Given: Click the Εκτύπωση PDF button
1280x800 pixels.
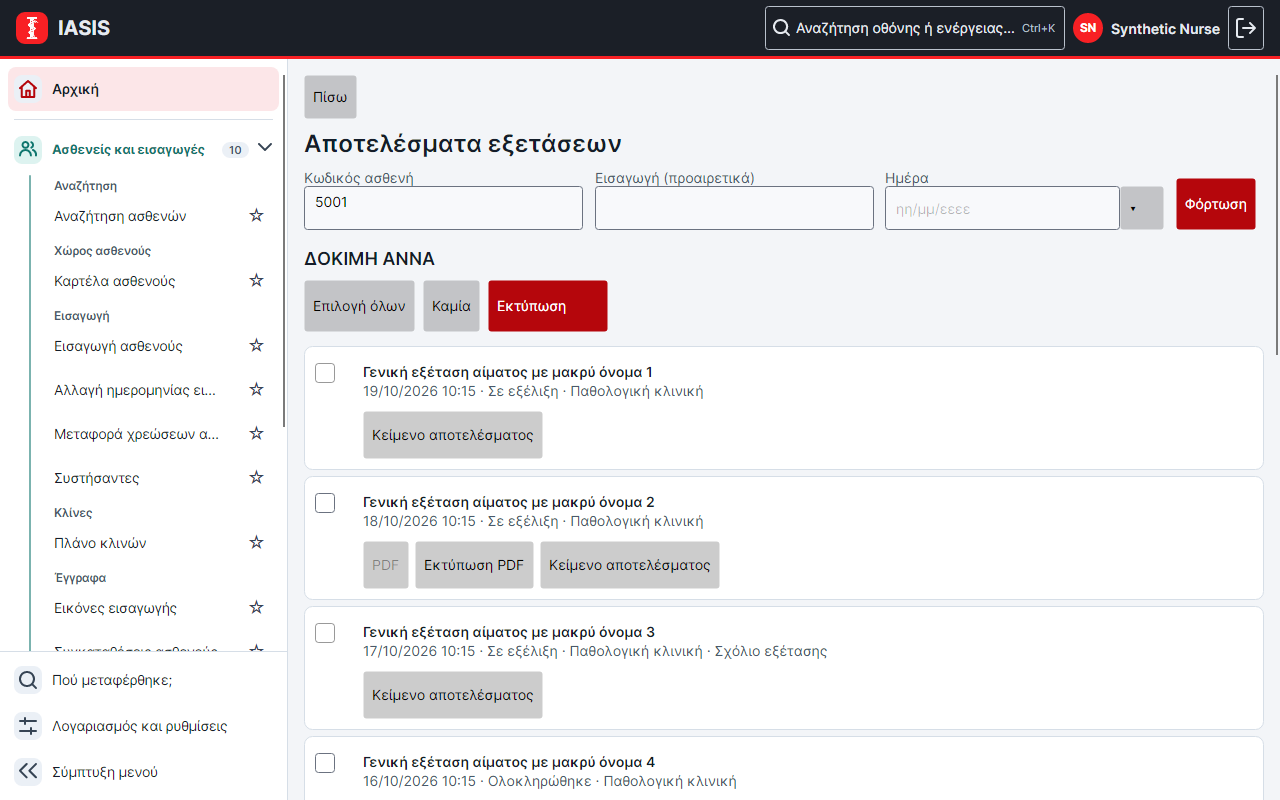Looking at the screenshot, I should [474, 565].
